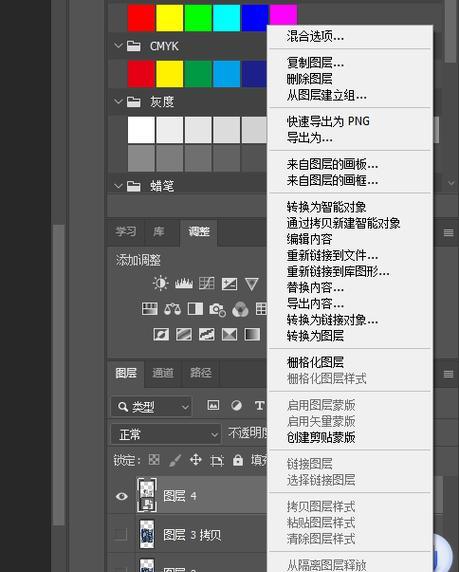Add an Invert adjustment icon
This screenshot has width=459, height=572.
point(161,334)
